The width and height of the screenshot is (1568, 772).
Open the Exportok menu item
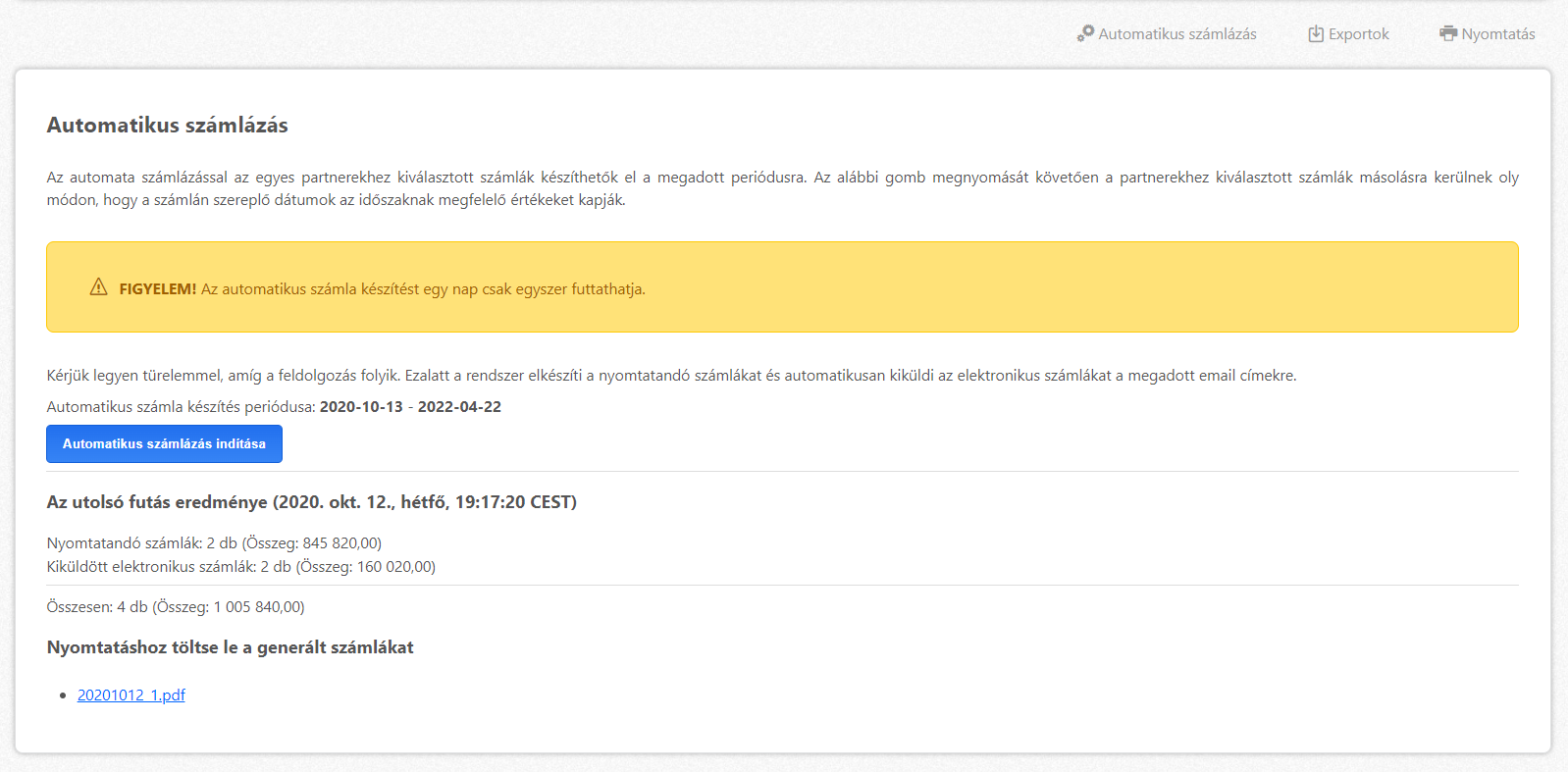pos(1349,33)
